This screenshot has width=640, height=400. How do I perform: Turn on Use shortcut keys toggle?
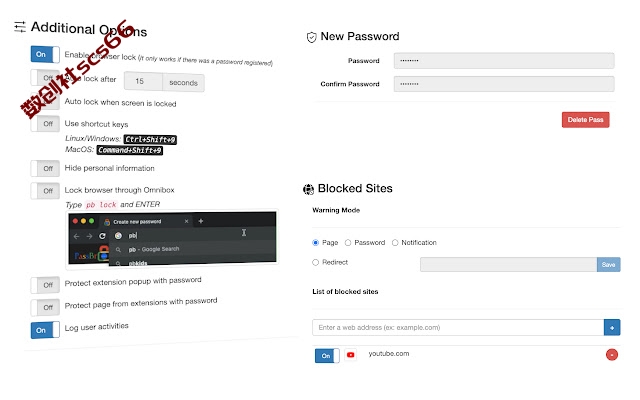[x=45, y=124]
